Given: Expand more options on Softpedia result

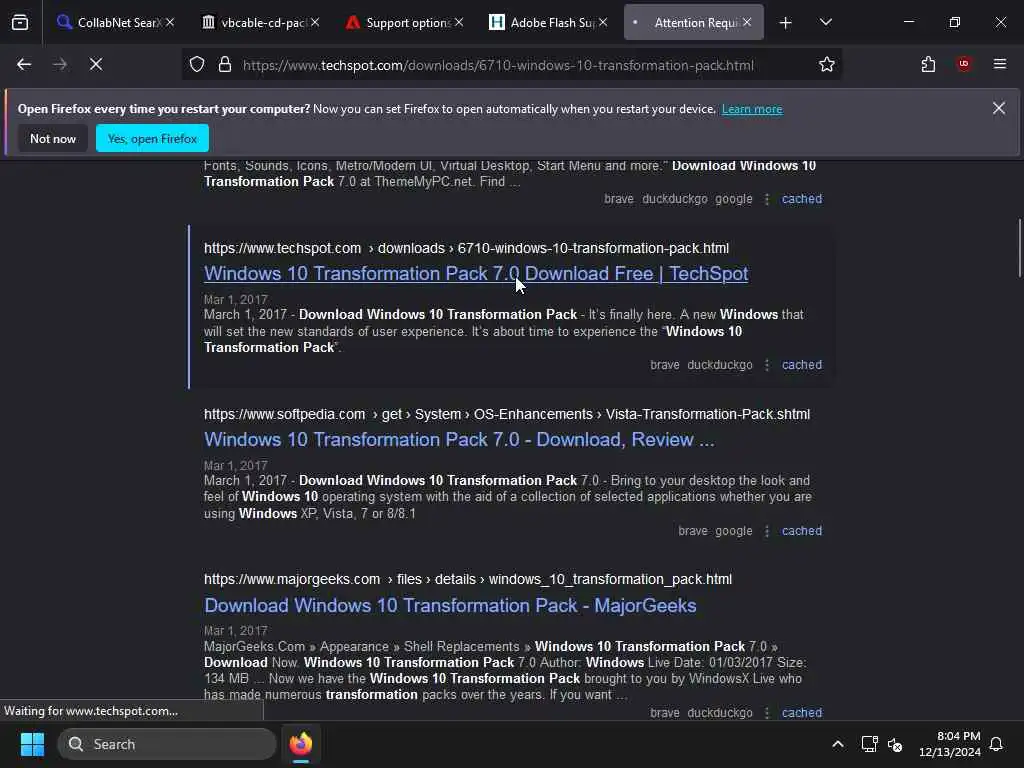Looking at the screenshot, I should [767, 530].
